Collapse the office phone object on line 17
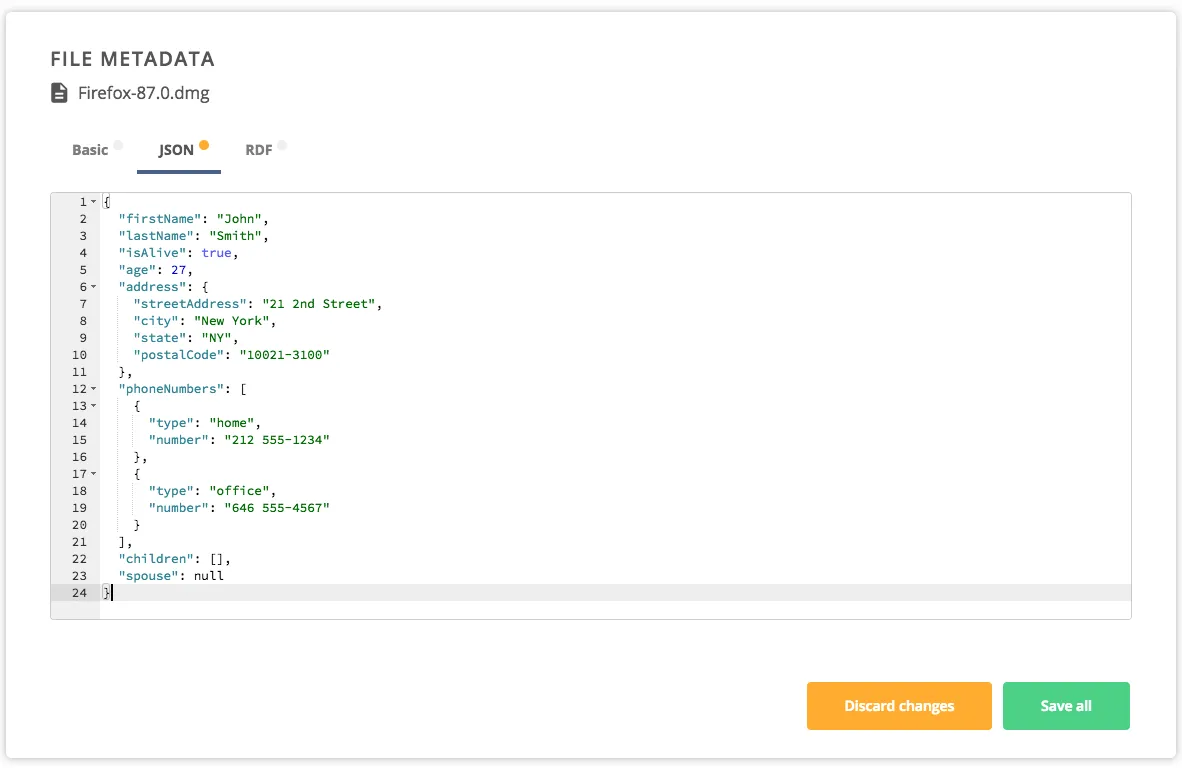The width and height of the screenshot is (1182, 768). 92,473
